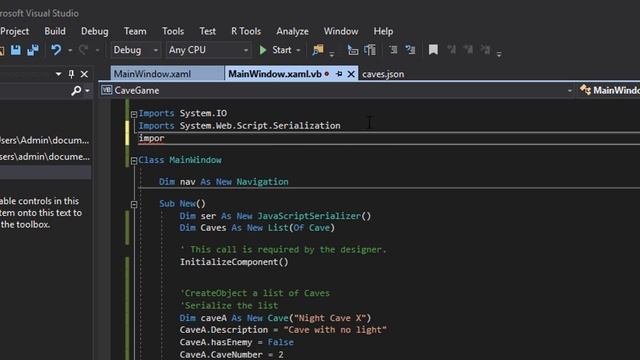Toggle auto-hide pin on the toolbox panel

coord(71,74)
